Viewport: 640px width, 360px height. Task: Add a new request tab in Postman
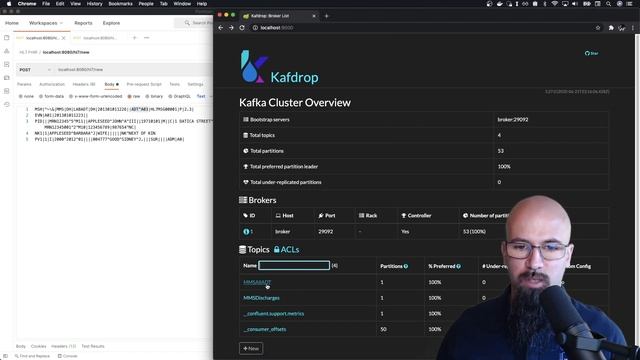point(134,38)
